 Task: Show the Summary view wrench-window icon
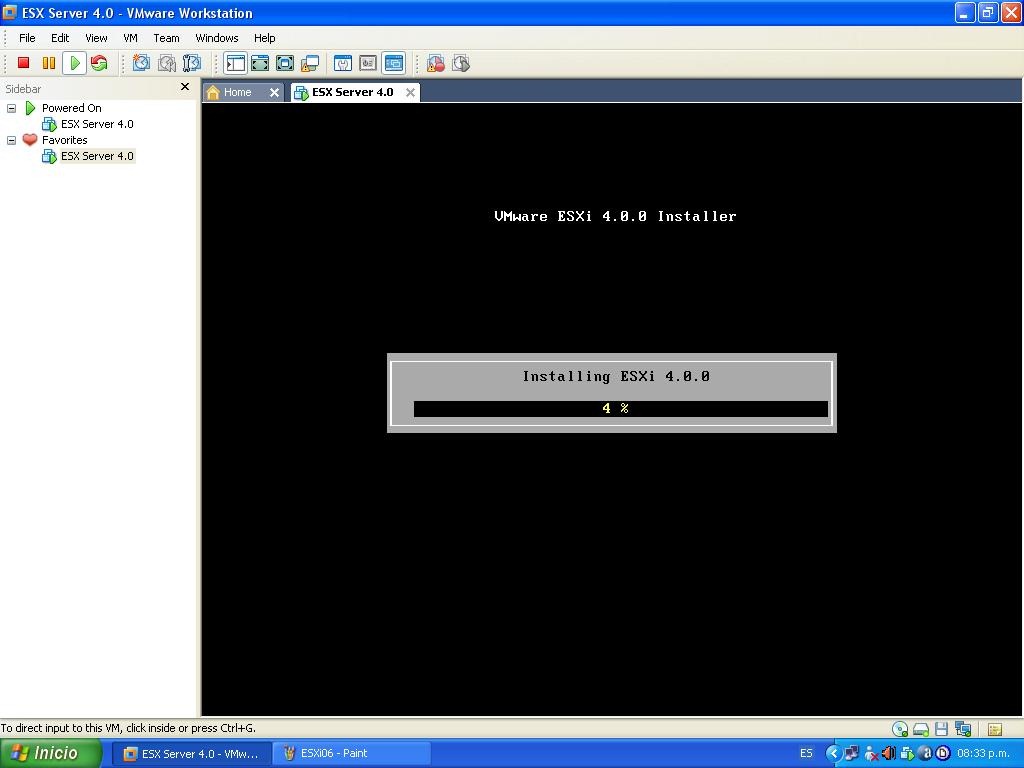343,63
